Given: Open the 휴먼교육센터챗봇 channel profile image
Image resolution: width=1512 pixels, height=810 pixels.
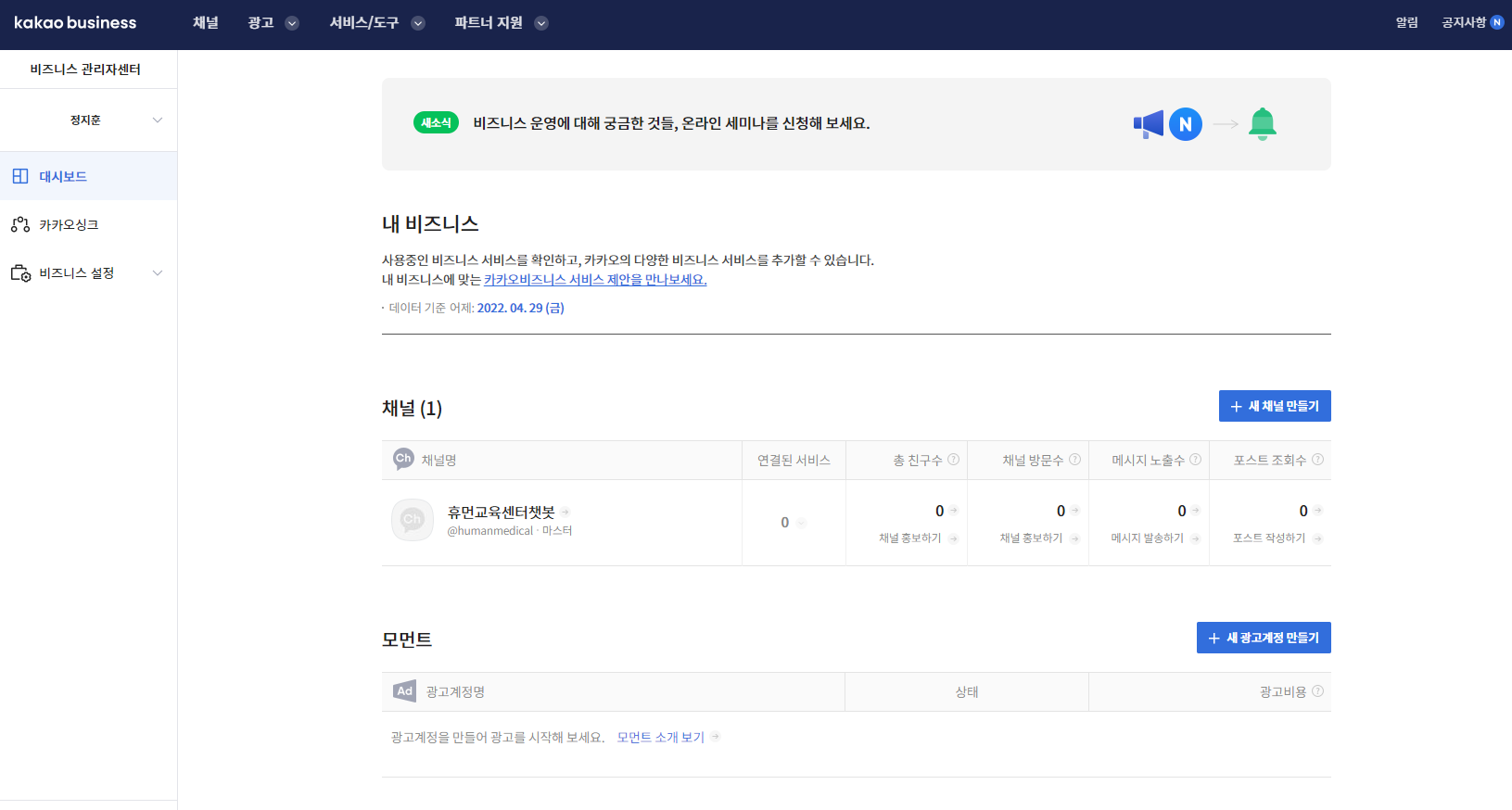Looking at the screenshot, I should (413, 520).
